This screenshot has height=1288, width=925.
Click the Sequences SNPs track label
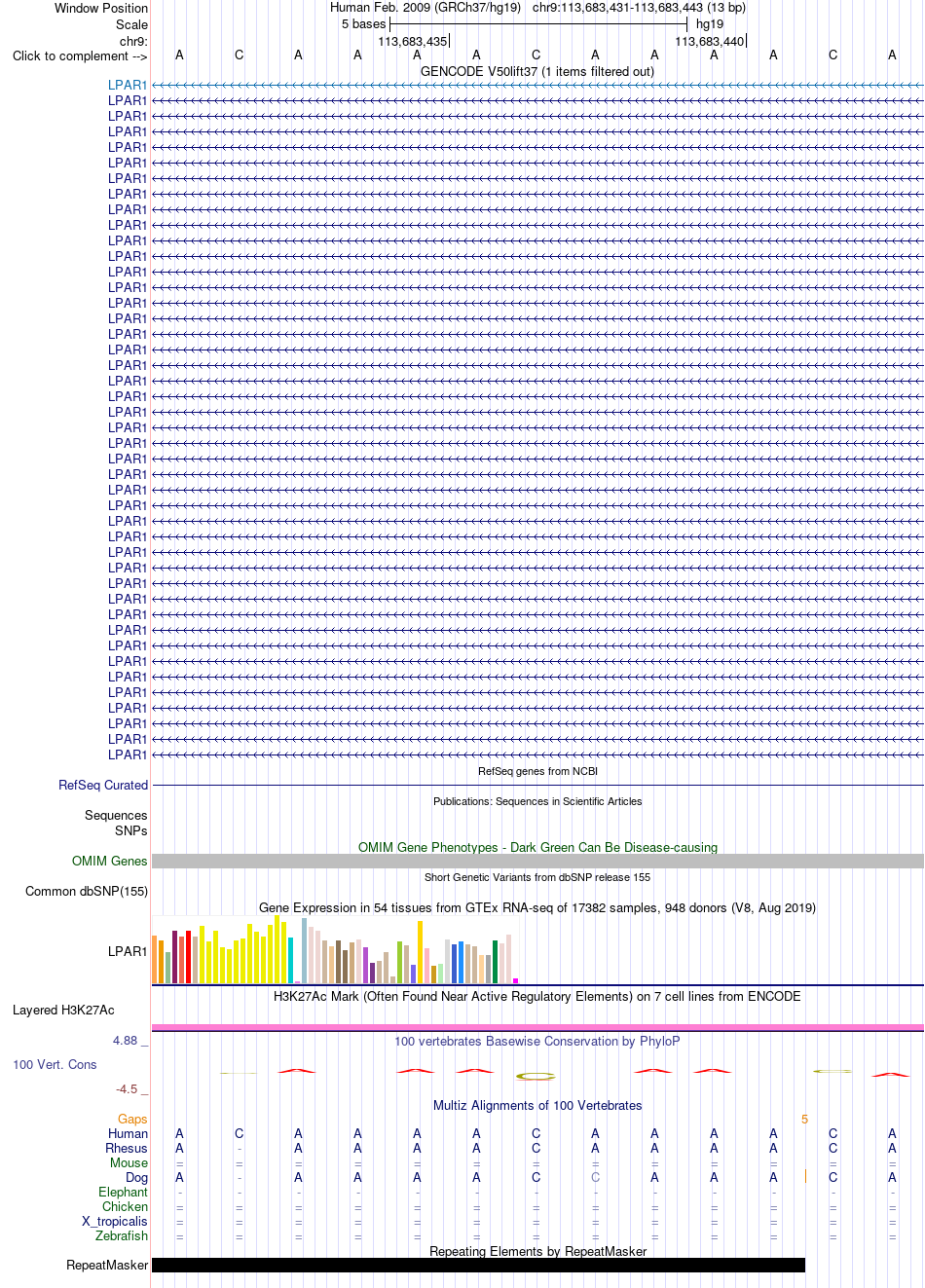[116, 823]
